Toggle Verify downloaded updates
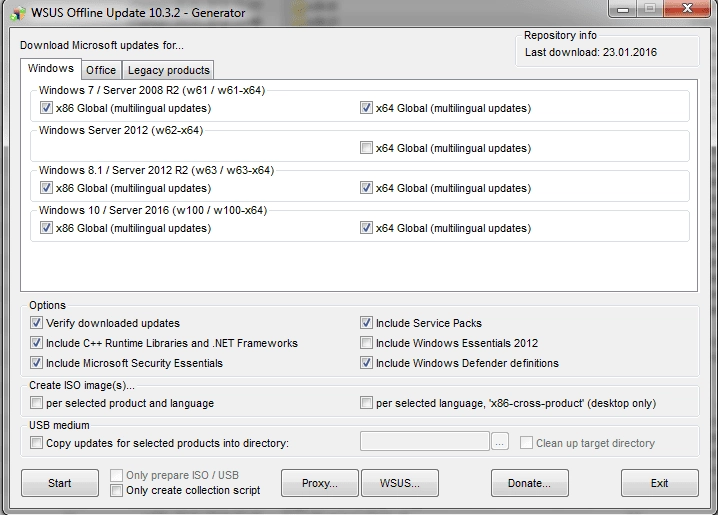 pos(36,323)
